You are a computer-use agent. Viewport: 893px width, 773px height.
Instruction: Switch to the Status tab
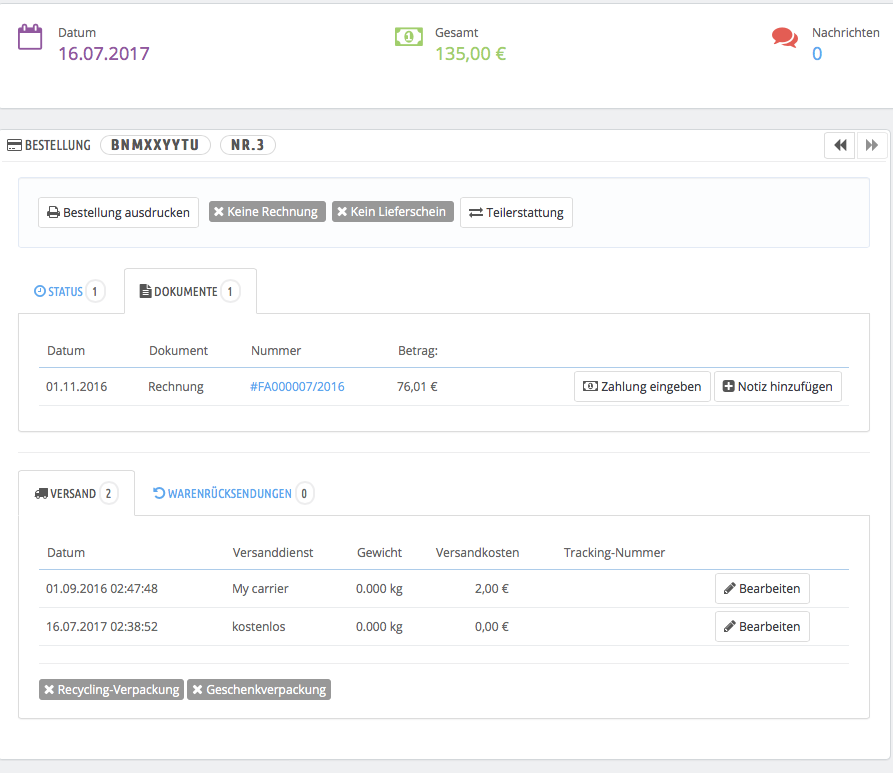pos(69,292)
